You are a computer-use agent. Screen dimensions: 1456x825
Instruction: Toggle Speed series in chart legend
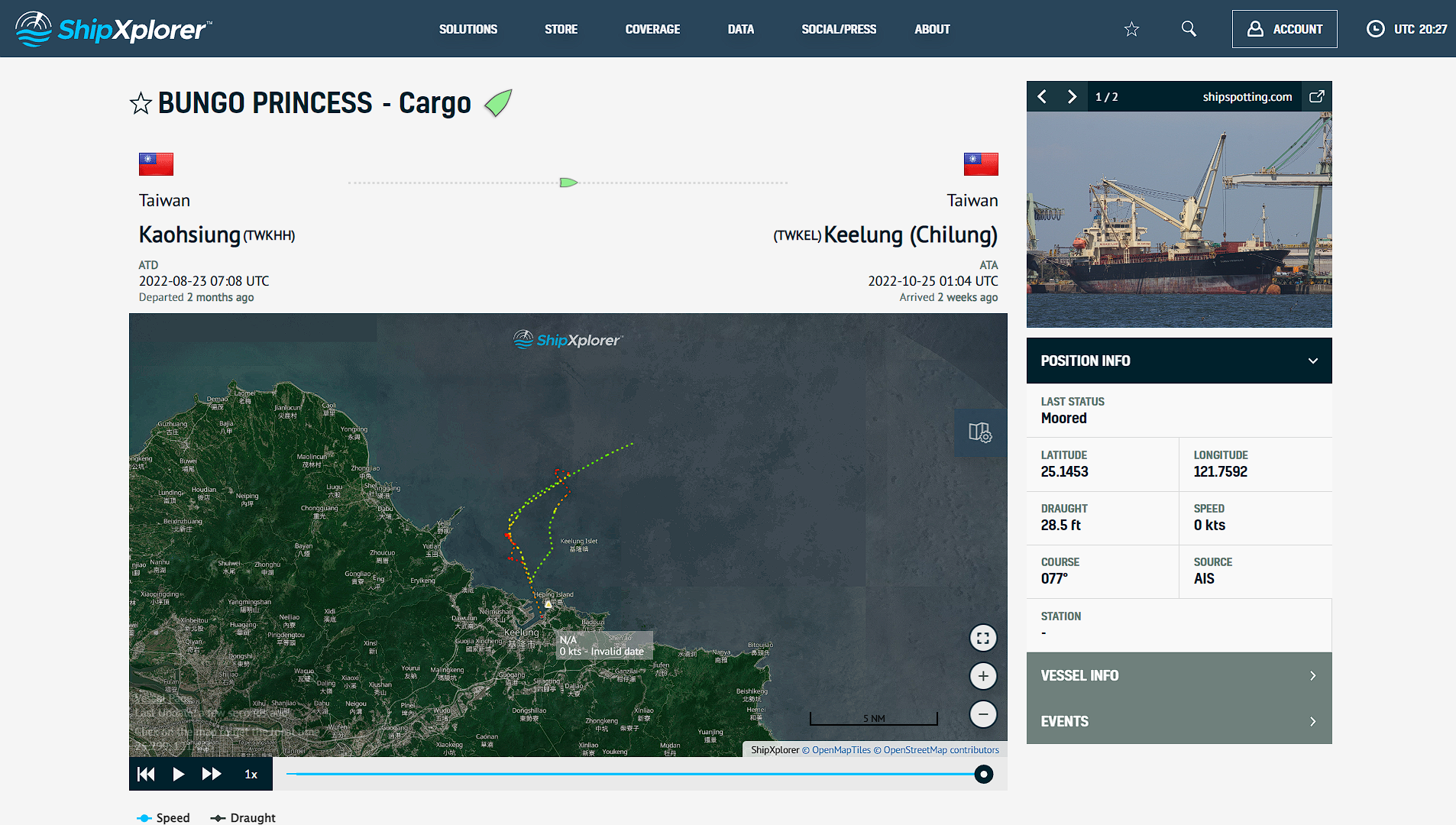(163, 817)
